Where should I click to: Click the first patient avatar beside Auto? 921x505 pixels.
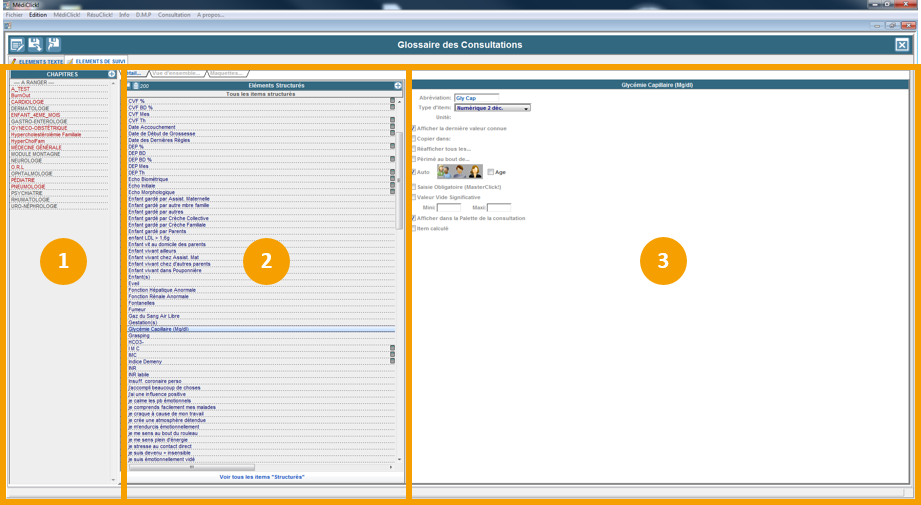click(x=444, y=172)
